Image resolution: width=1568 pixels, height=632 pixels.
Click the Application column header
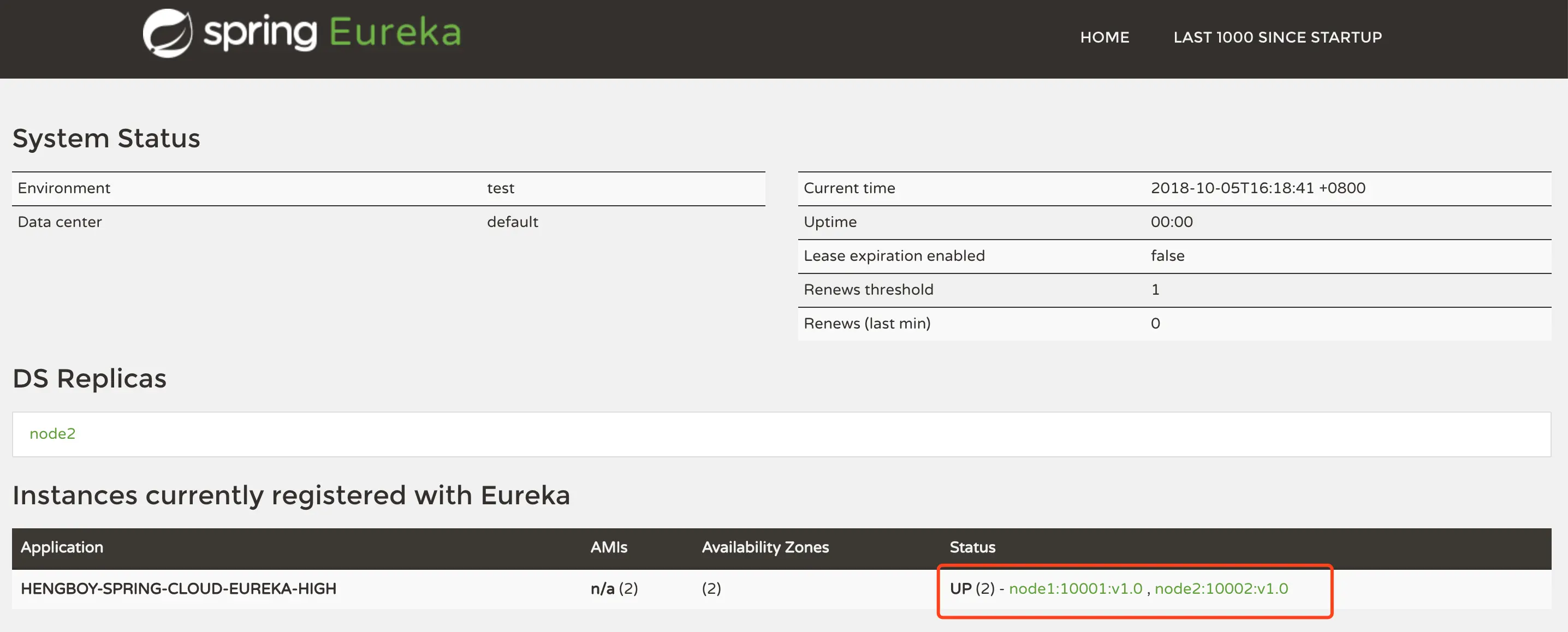pyautogui.click(x=62, y=547)
